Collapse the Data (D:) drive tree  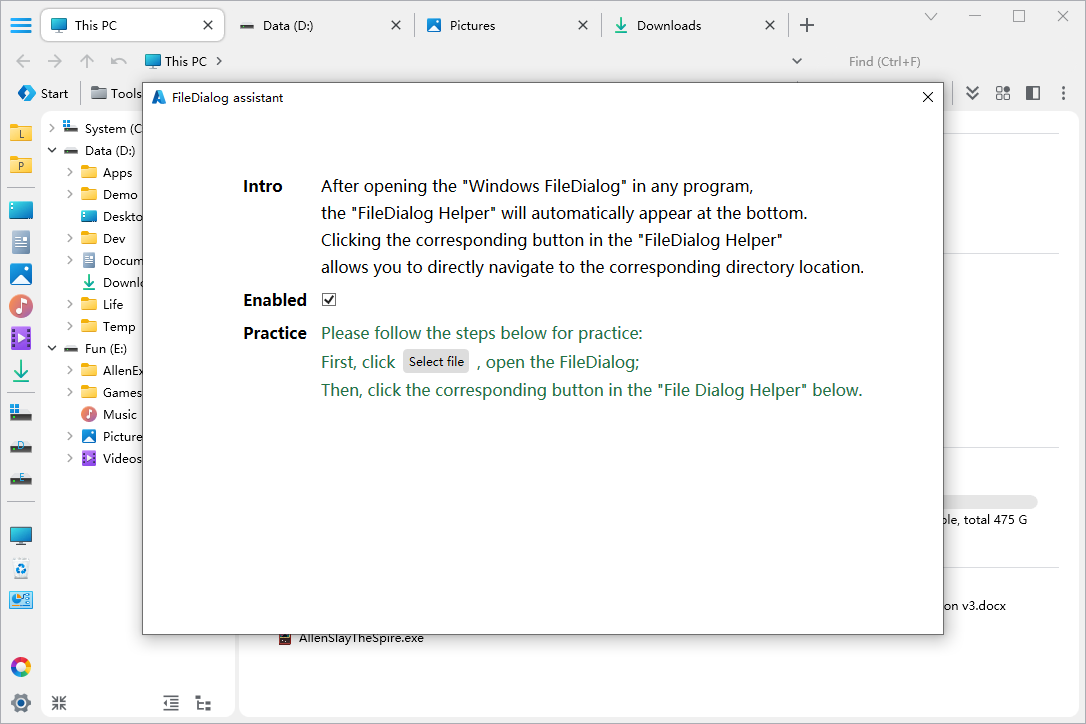coord(52,151)
